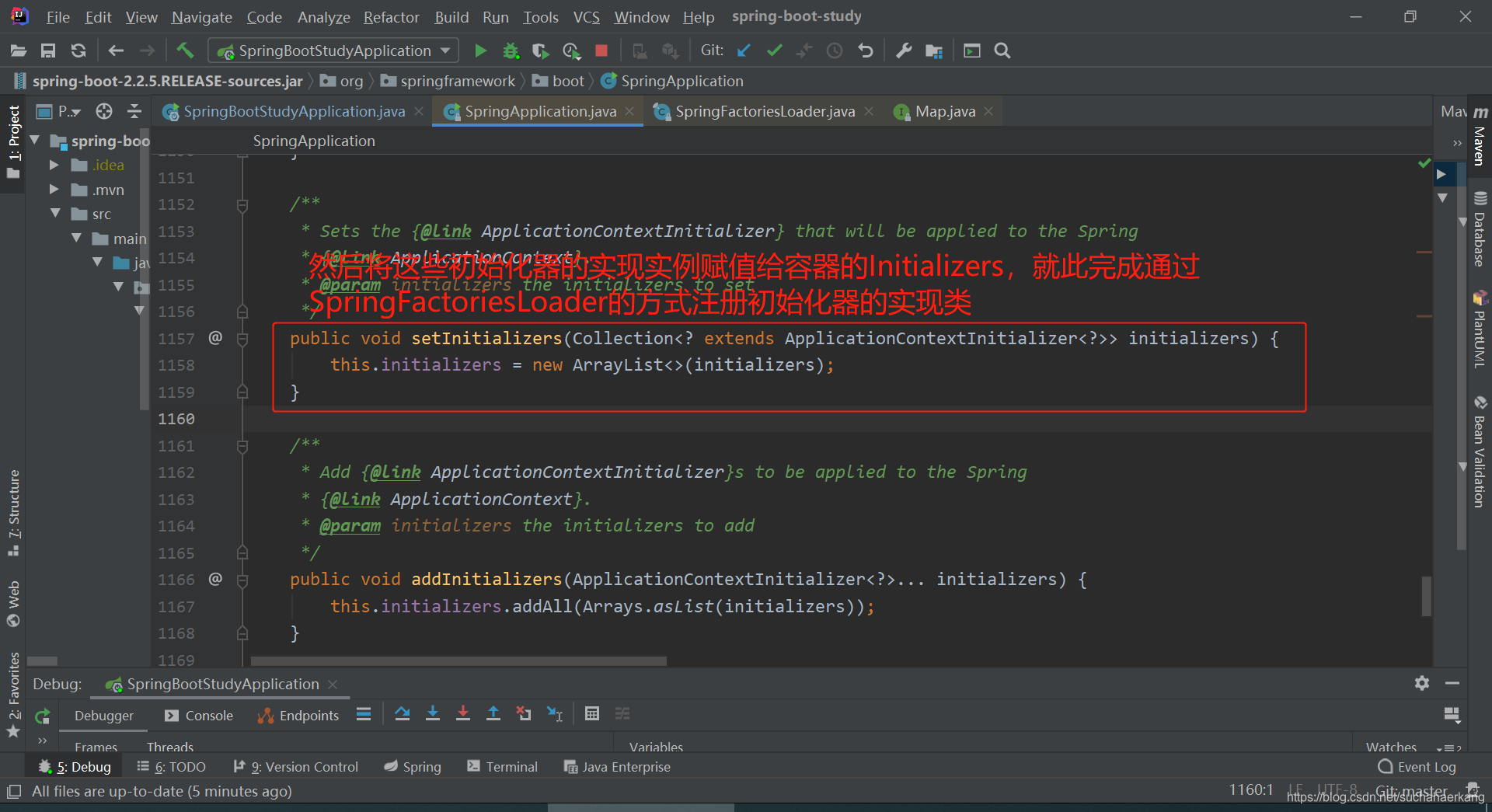Screen dimensions: 1492x812
Task: Run with coverage shield icon
Action: pos(540,51)
